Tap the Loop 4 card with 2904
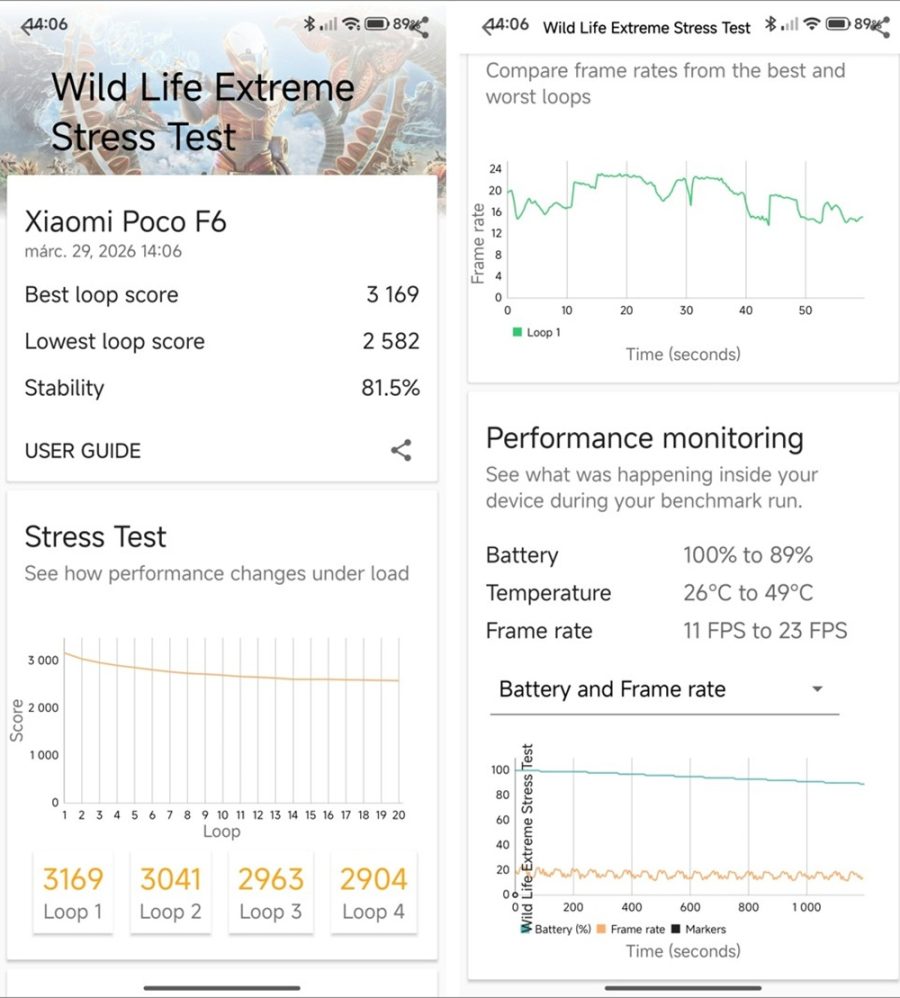This screenshot has width=900, height=998. point(372,892)
